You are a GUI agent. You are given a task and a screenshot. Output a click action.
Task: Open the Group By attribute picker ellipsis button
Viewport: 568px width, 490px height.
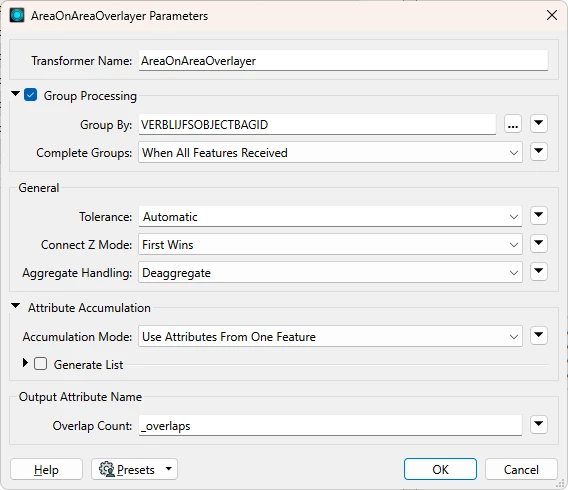coord(513,124)
